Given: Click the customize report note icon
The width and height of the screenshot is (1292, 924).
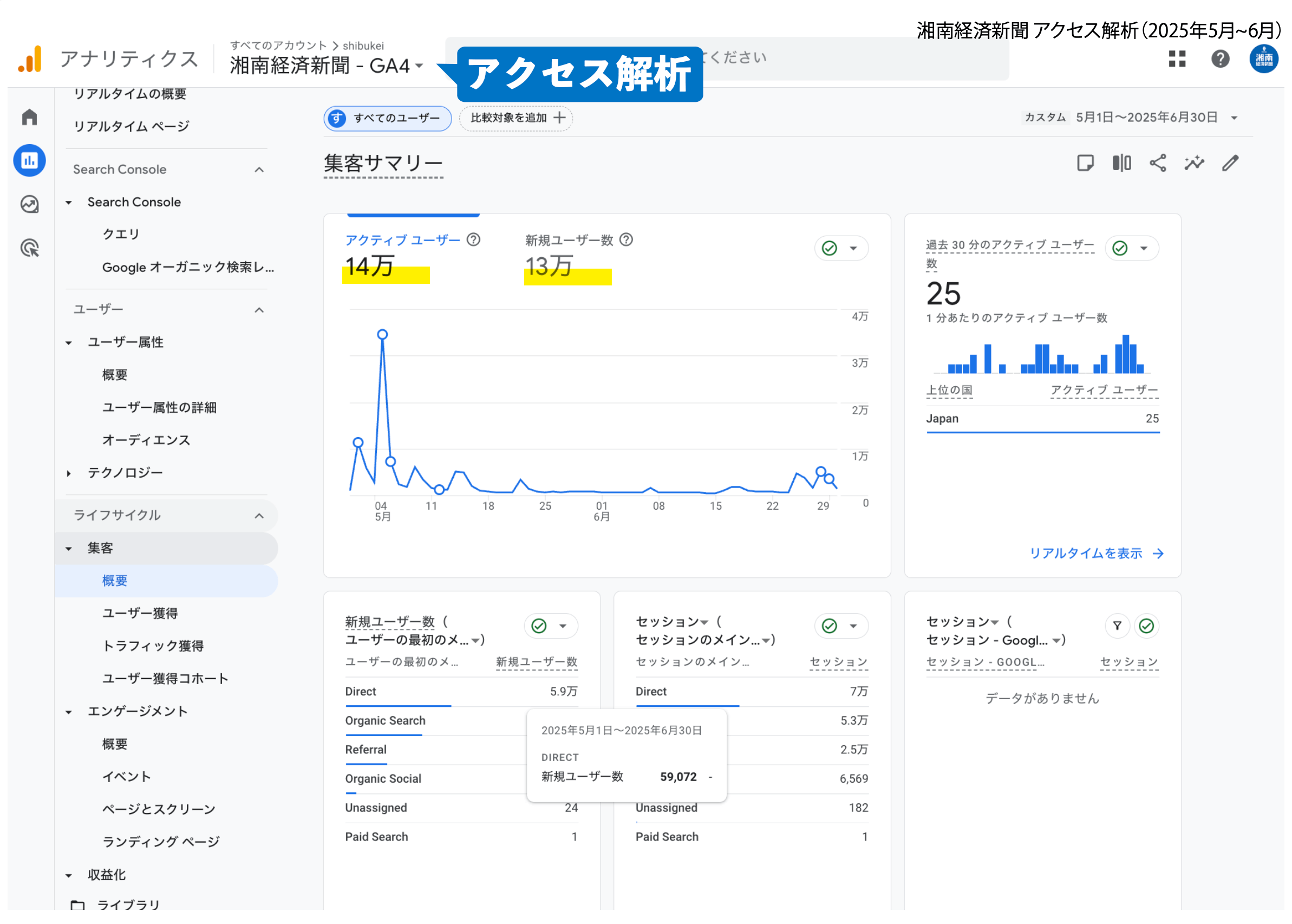Looking at the screenshot, I should [x=1086, y=163].
